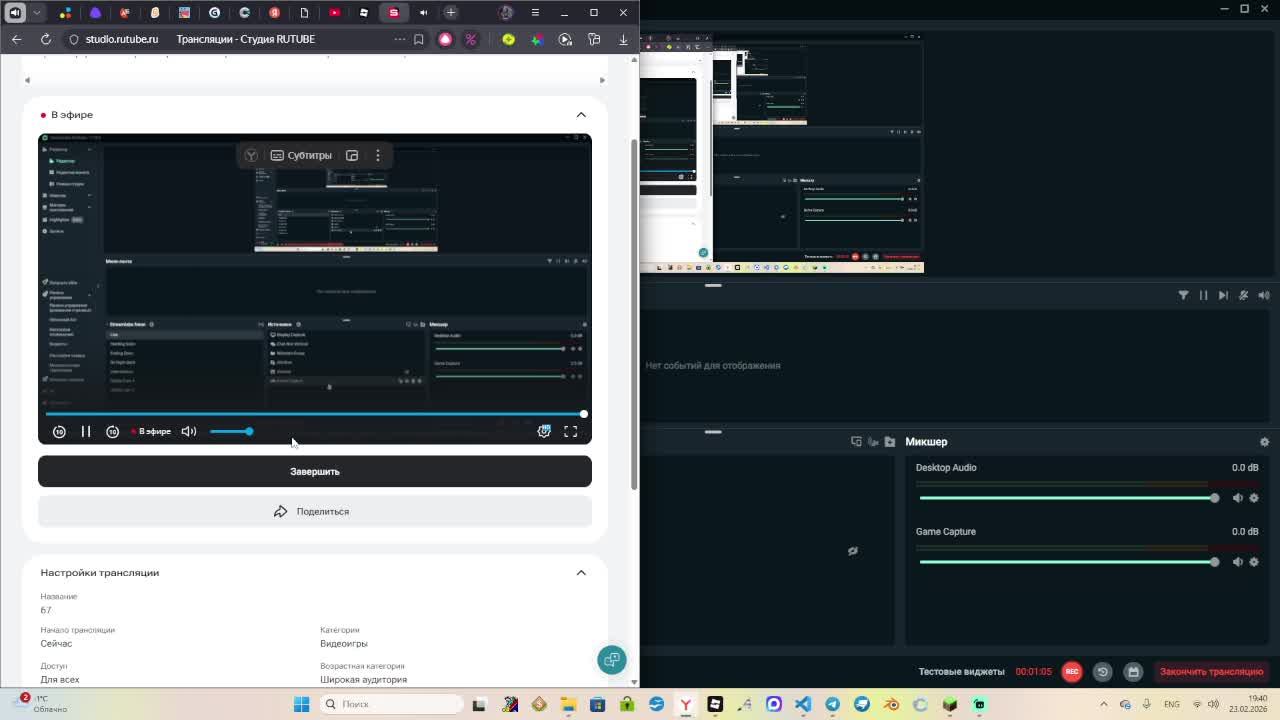The height and width of the screenshot is (720, 1280).
Task: Click Тестовые виджеты link
Action: coord(961,671)
